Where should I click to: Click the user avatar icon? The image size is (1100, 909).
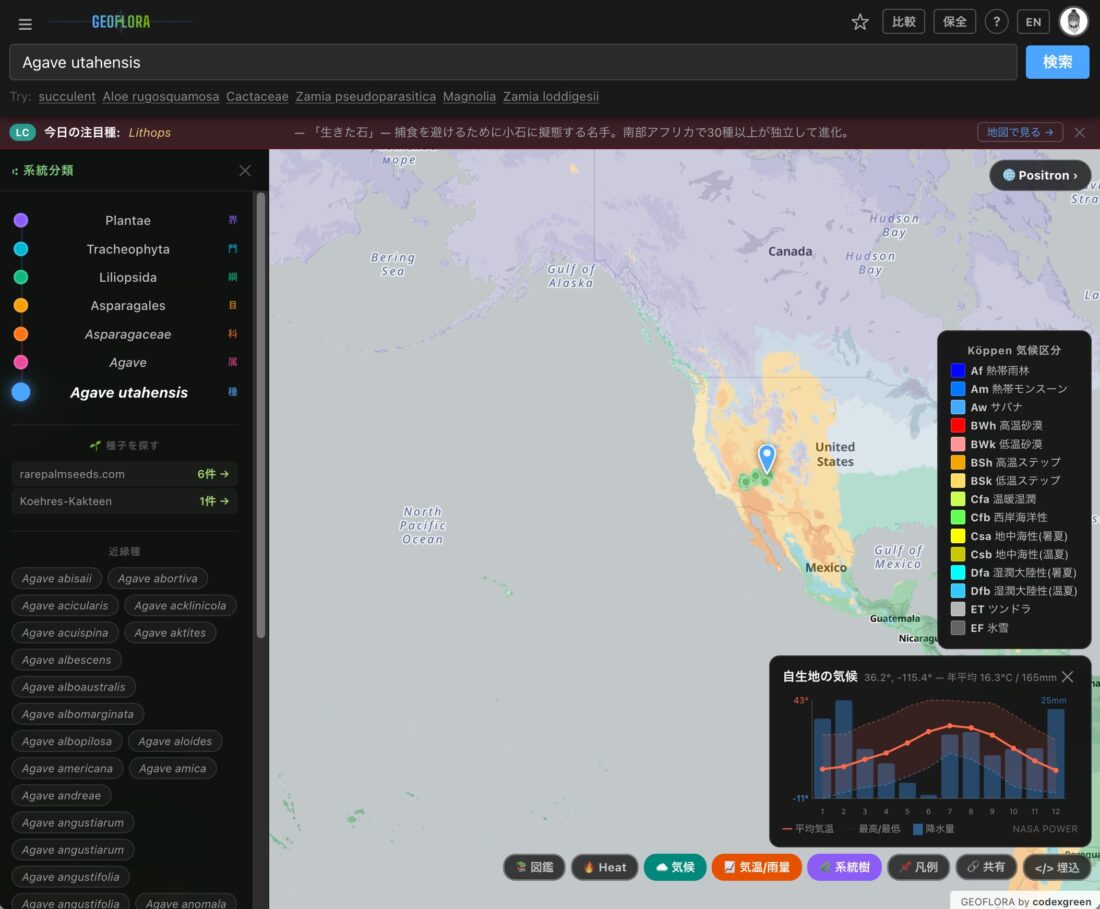tap(1074, 22)
